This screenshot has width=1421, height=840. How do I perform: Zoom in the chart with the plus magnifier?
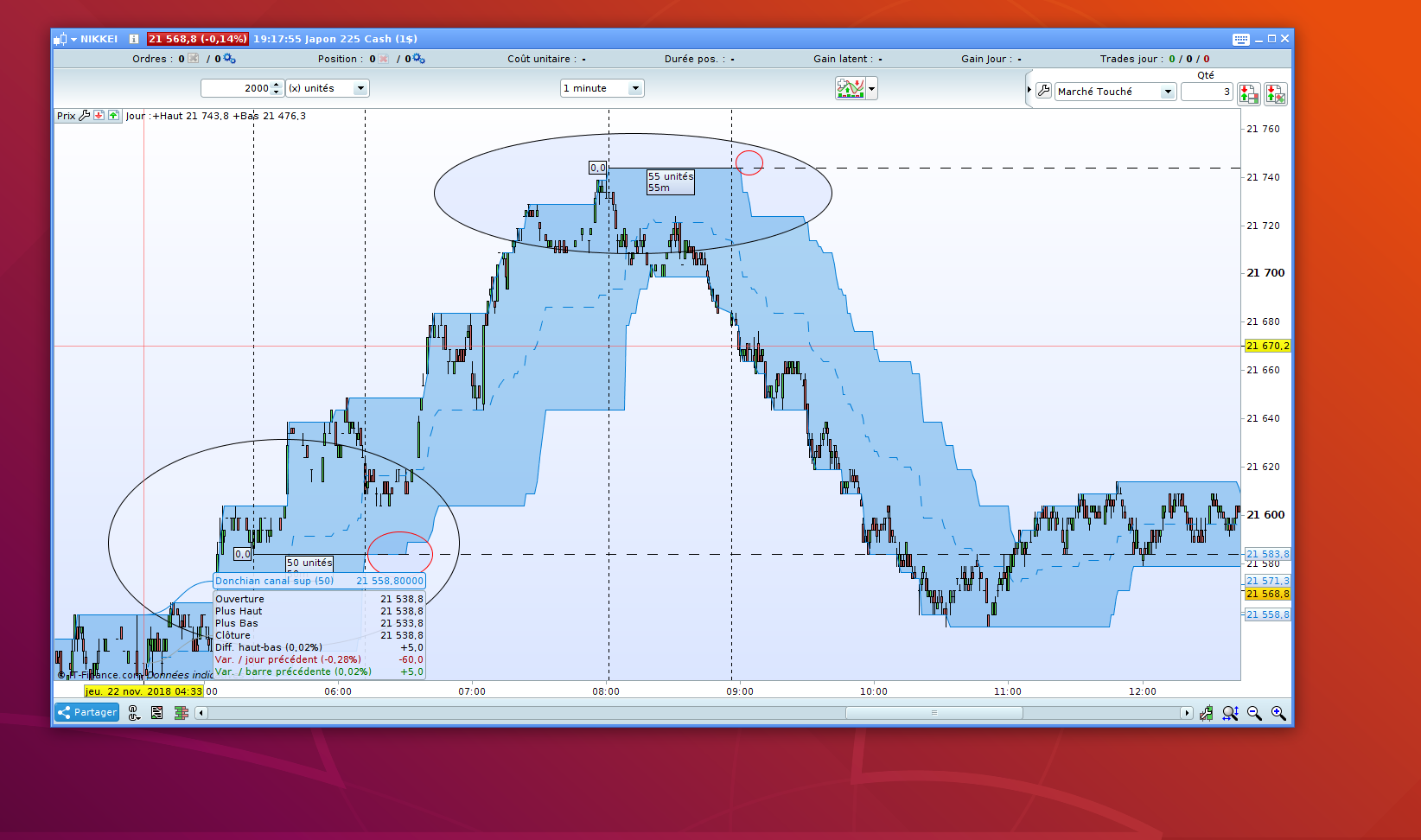coord(1278,713)
